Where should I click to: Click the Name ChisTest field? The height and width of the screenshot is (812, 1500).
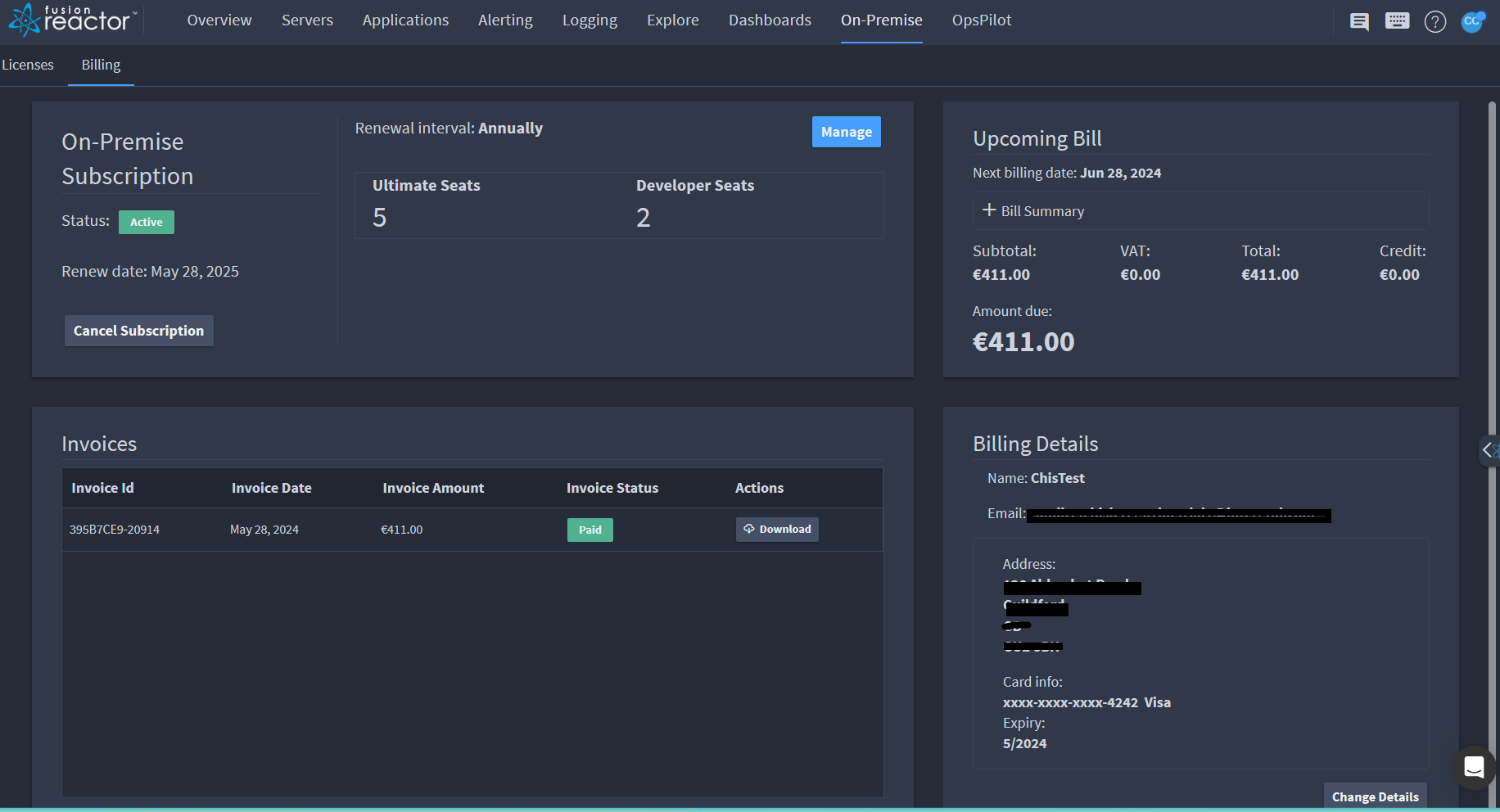[1036, 478]
